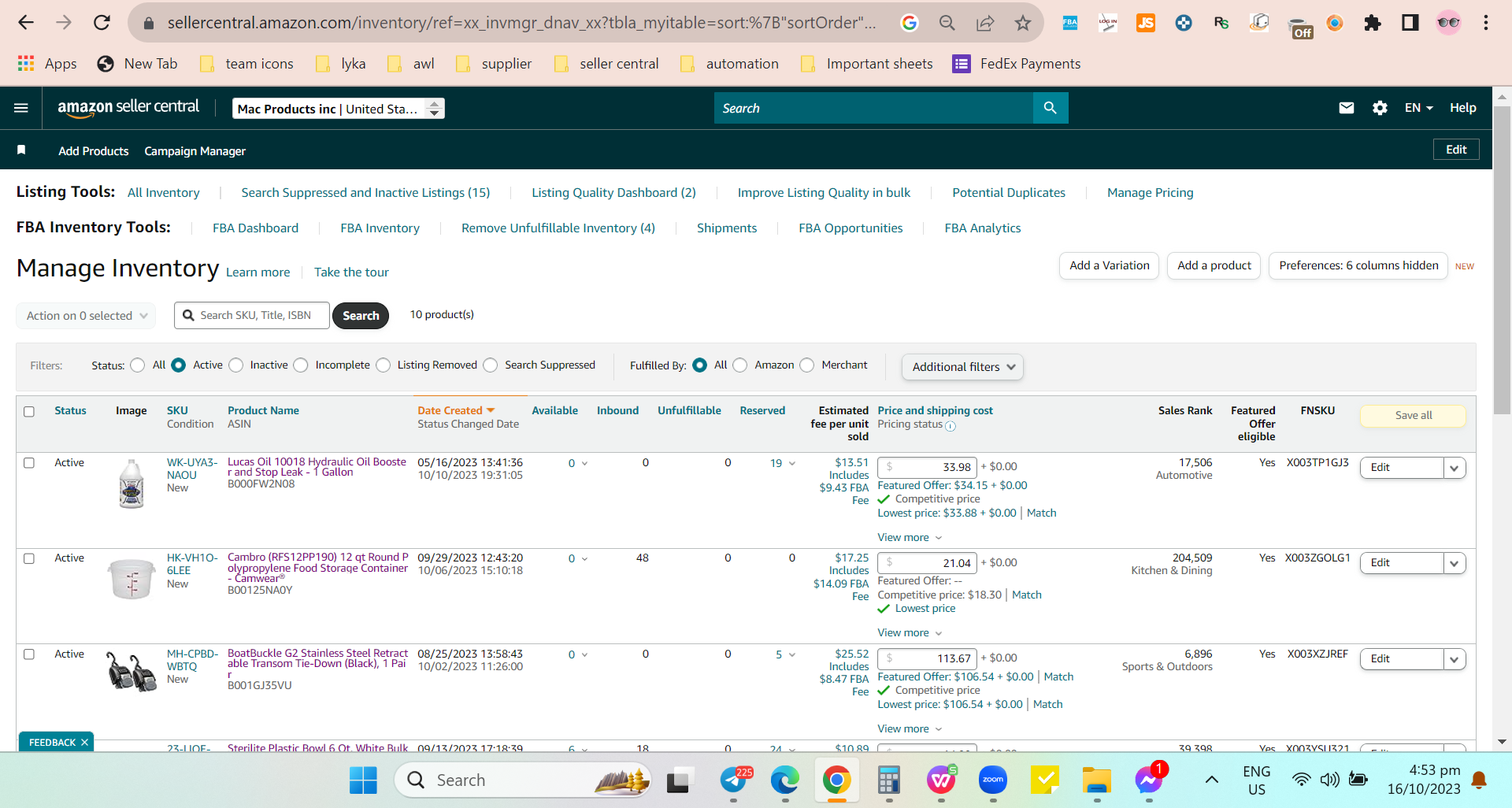Screen dimensions: 1512x808
Task: Click in the Search SKU, Title, ISBN field
Action: click(252, 316)
